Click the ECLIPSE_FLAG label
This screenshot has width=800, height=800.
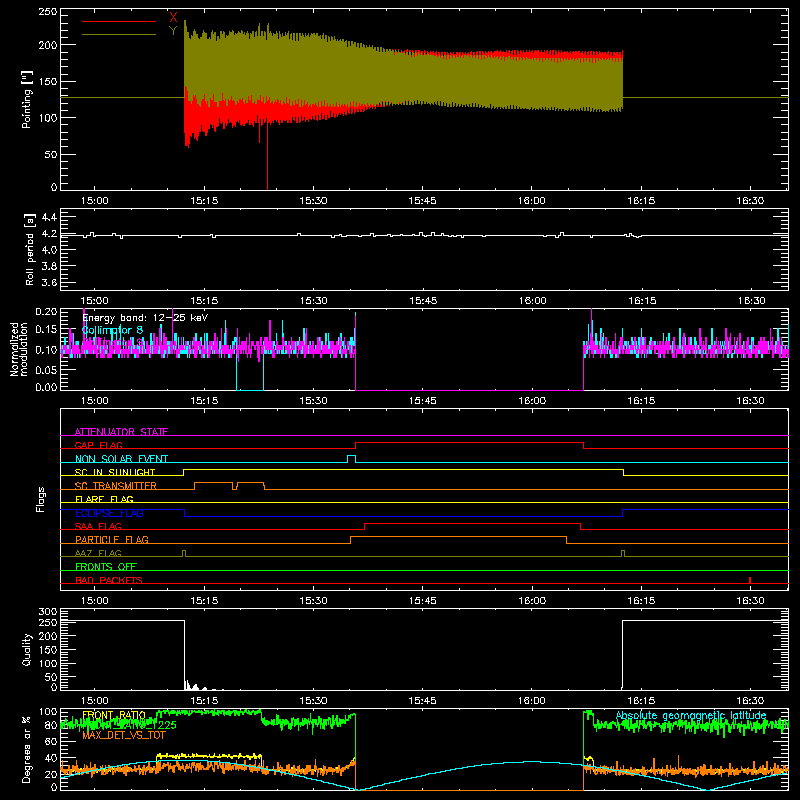pos(109,513)
